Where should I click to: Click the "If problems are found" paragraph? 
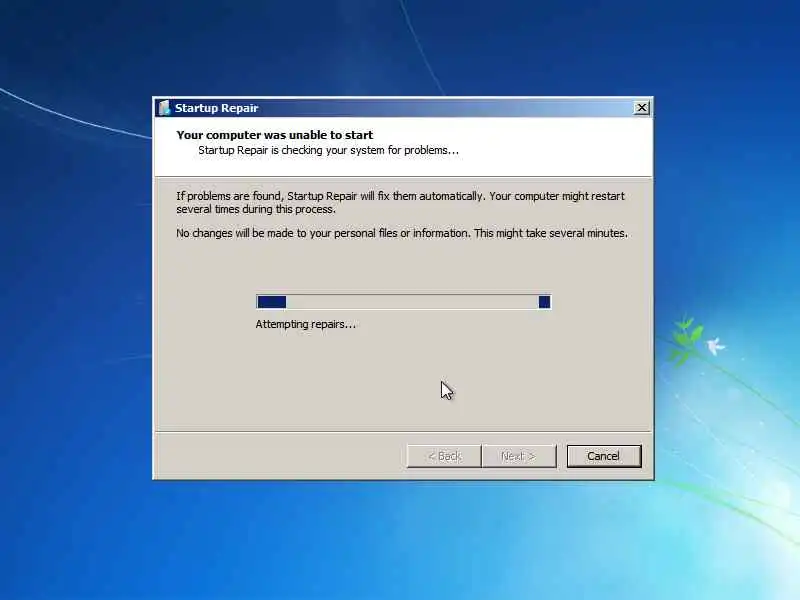(x=401, y=203)
